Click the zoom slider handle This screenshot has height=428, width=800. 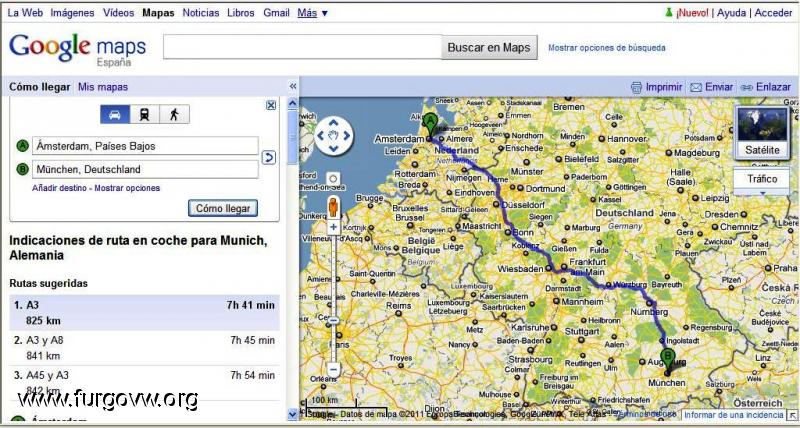pyautogui.click(x=333, y=320)
